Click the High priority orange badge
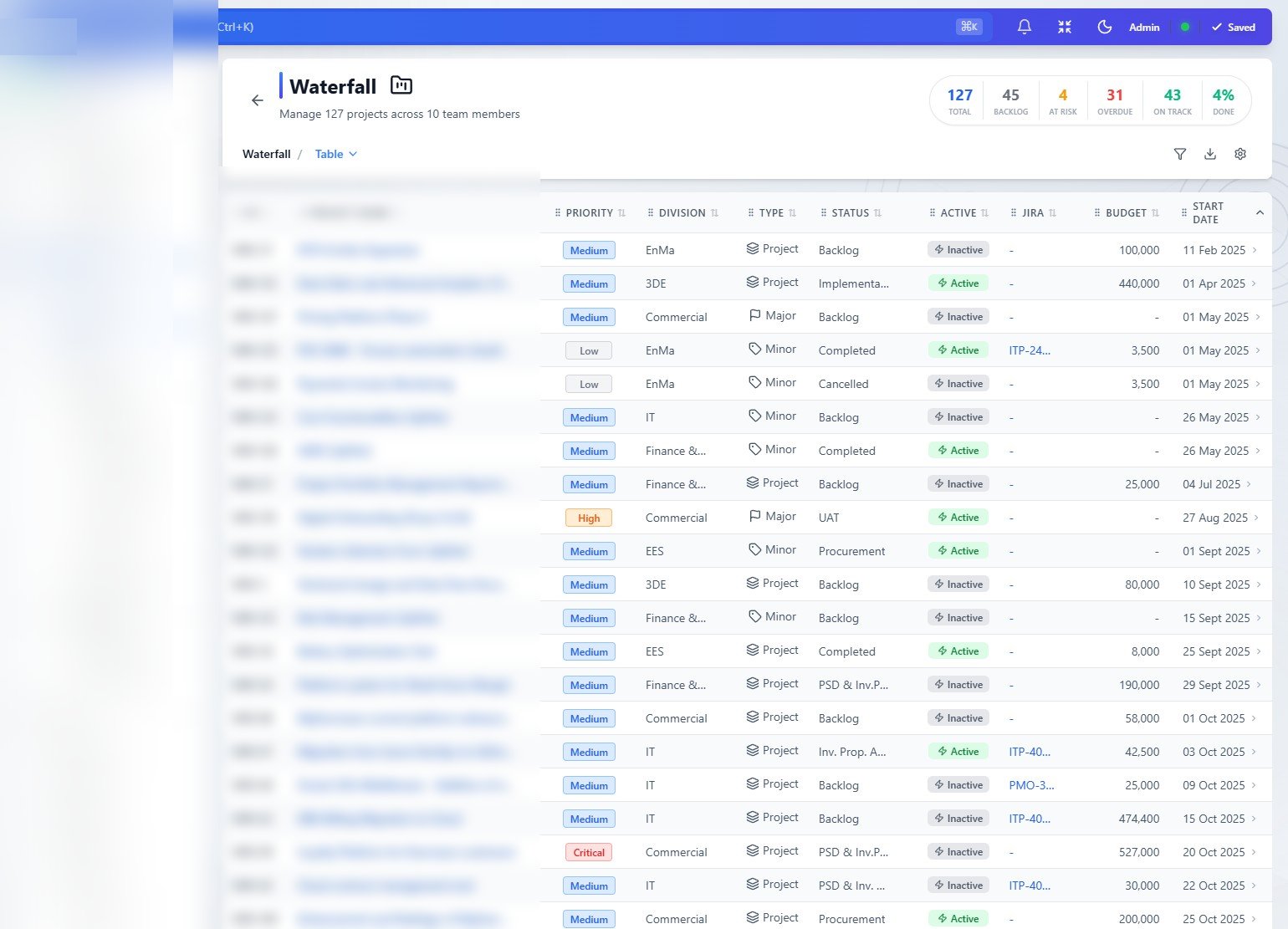 [588, 517]
